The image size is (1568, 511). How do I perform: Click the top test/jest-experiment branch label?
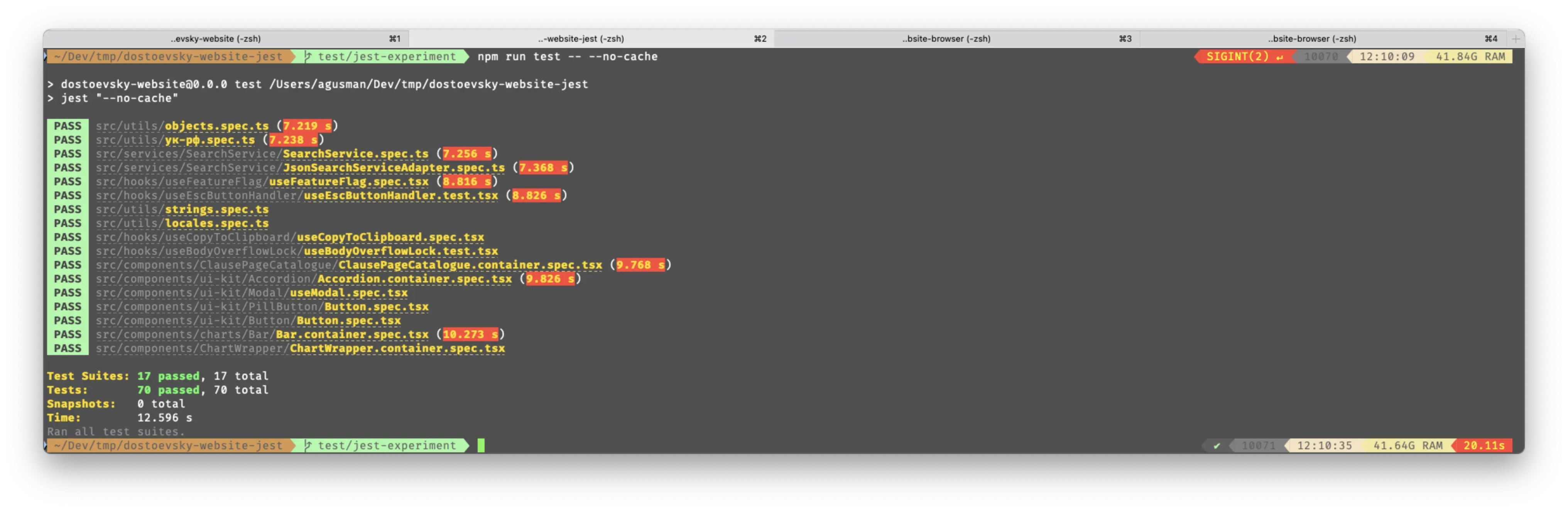(x=387, y=57)
